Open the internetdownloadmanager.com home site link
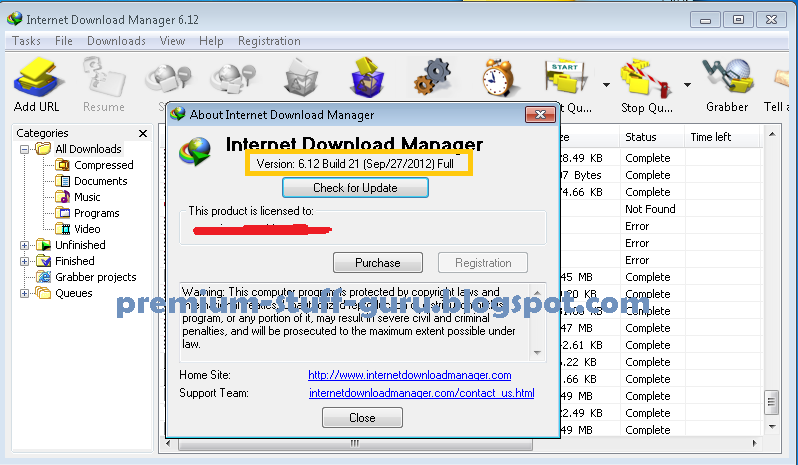 [x=410, y=375]
